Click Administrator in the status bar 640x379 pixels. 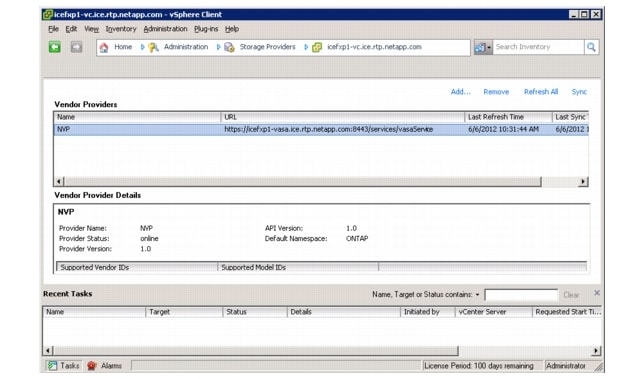[566, 366]
